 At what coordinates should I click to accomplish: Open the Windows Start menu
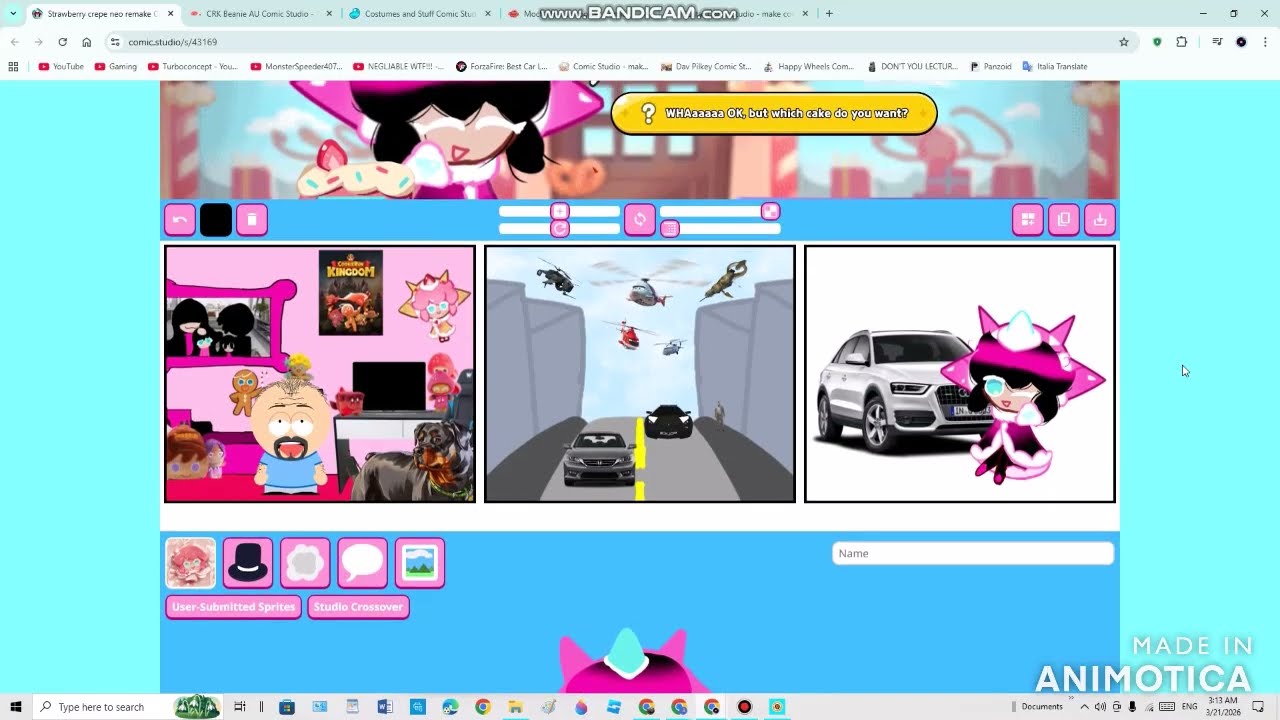[x=16, y=707]
